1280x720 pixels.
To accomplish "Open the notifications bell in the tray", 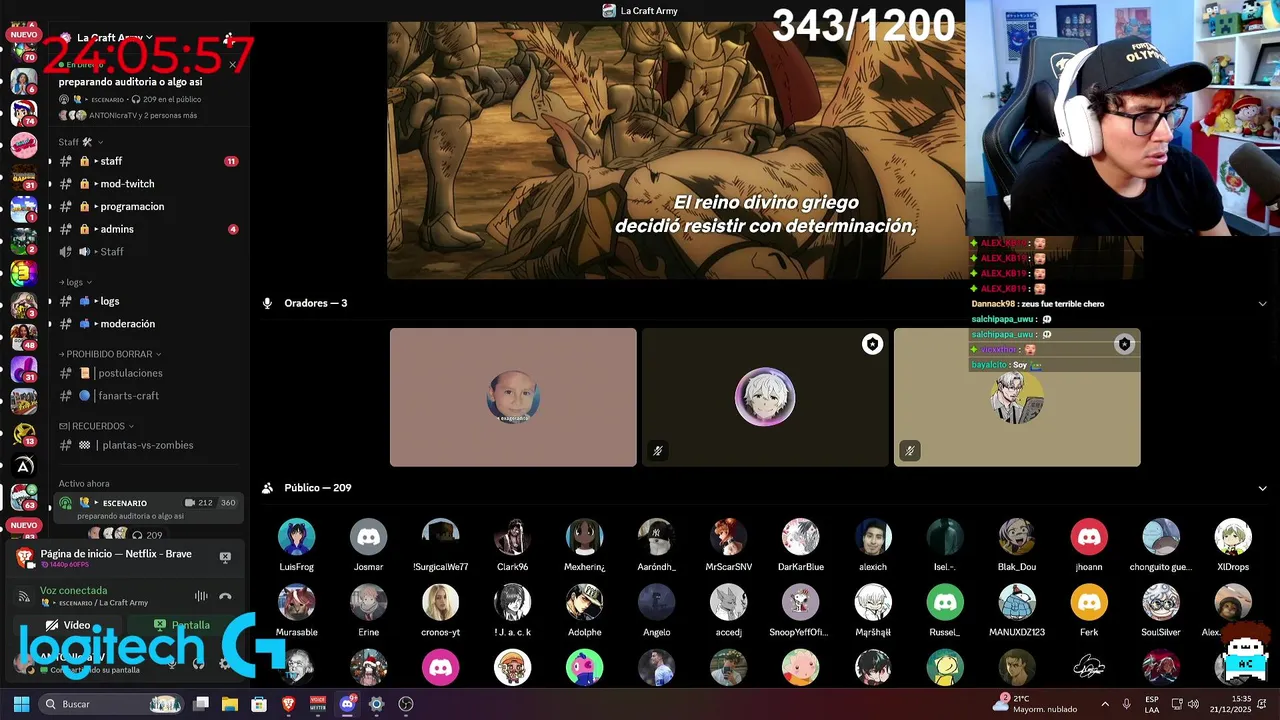I will [1264, 704].
